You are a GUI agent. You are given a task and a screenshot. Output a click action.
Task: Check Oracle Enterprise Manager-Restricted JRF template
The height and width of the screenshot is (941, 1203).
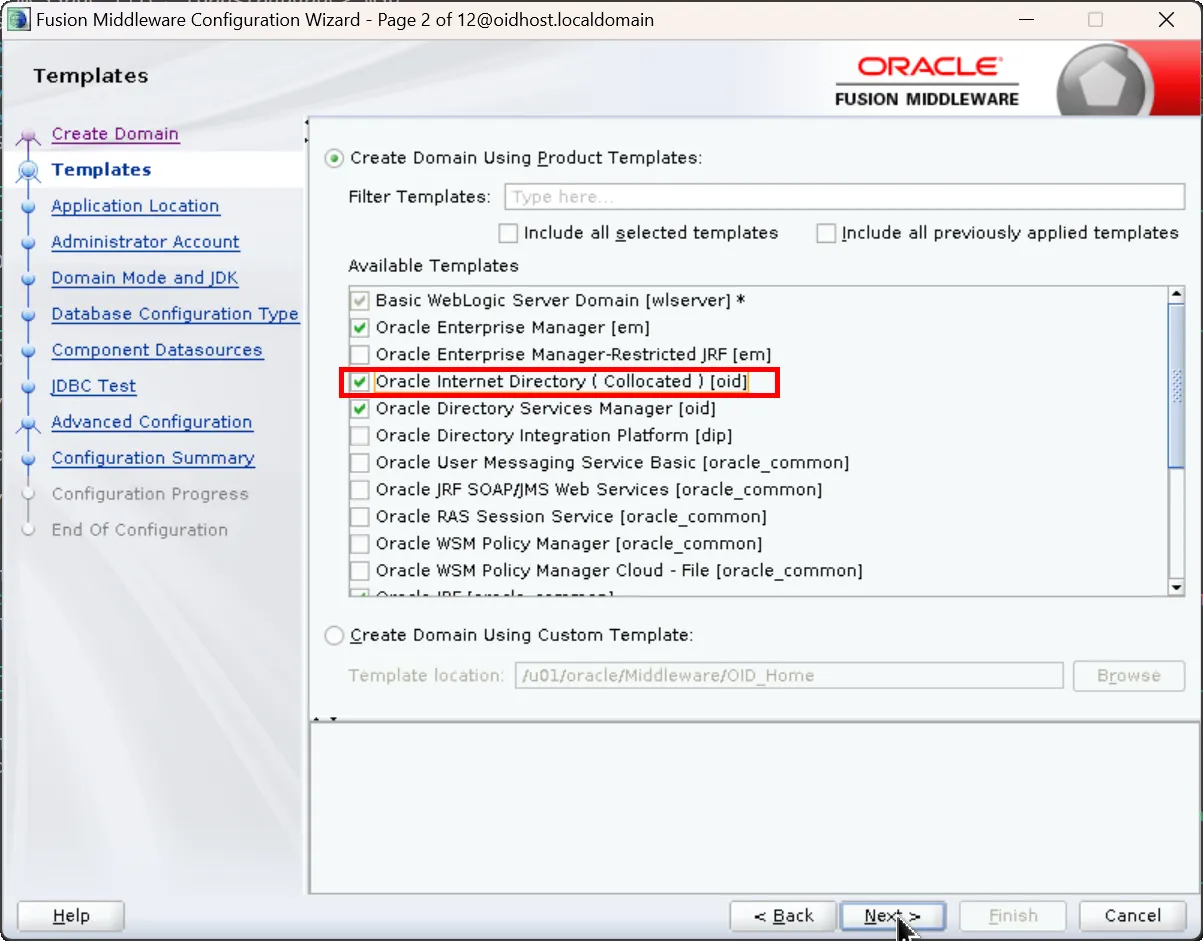pyautogui.click(x=360, y=355)
